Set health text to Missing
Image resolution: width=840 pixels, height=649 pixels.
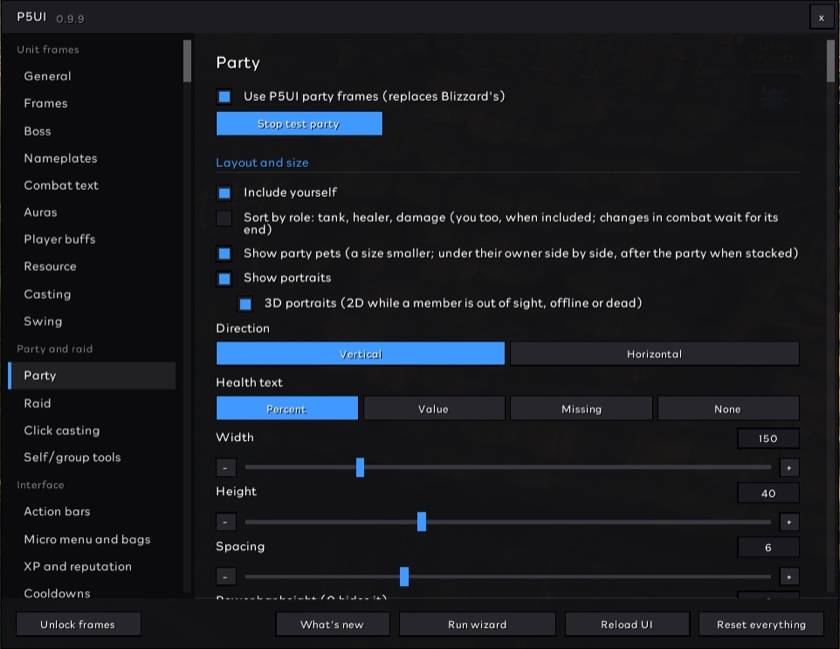pos(581,409)
